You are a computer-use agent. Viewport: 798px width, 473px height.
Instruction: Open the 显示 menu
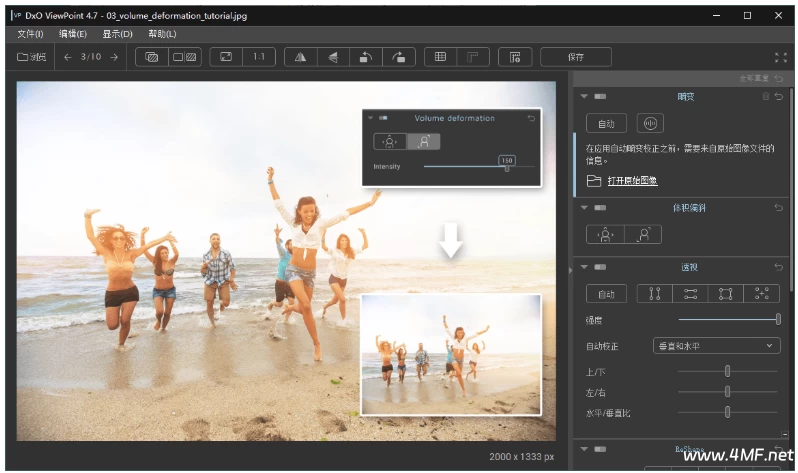(117, 34)
